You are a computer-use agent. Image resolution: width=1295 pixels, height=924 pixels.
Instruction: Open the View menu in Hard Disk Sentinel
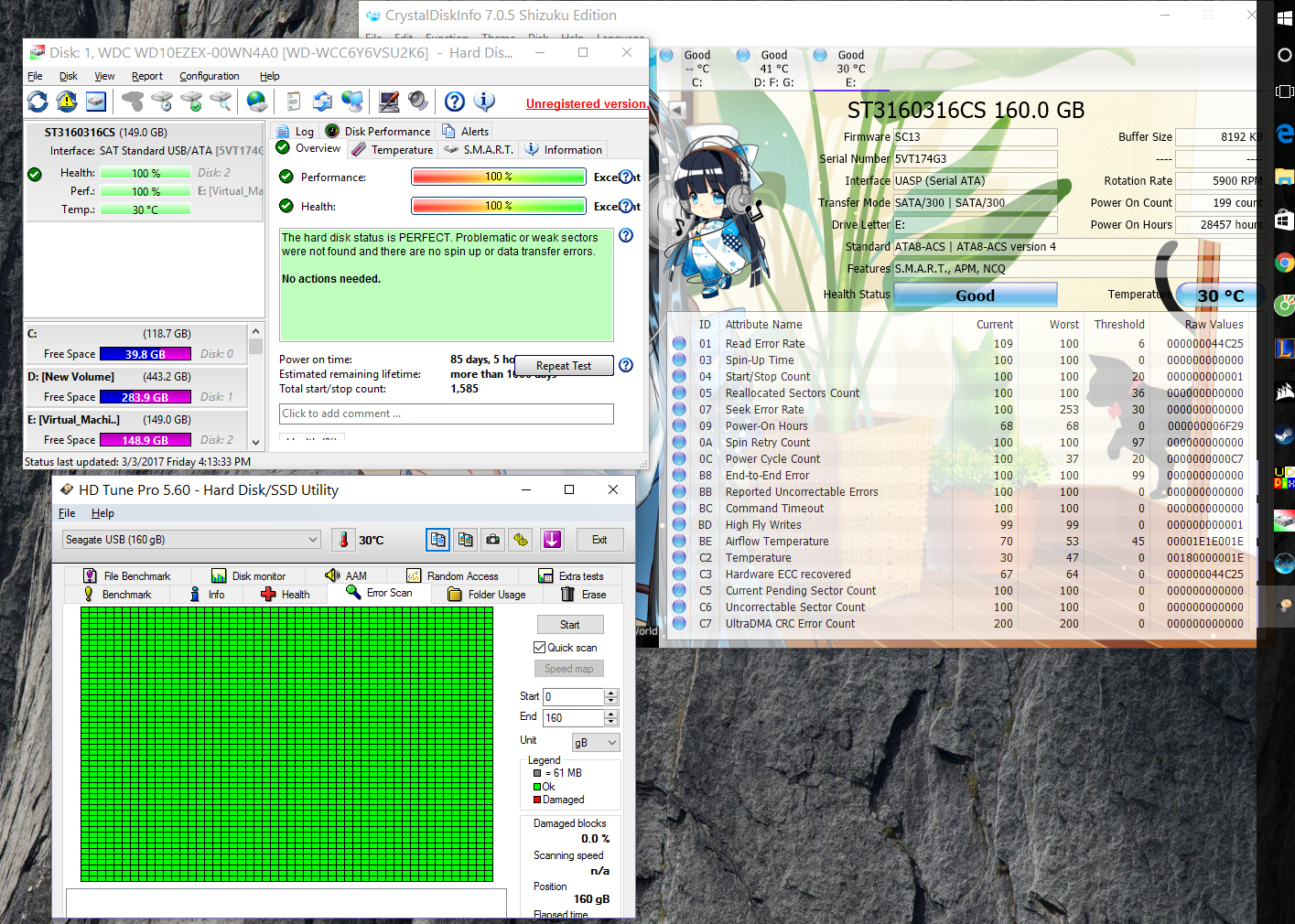104,76
